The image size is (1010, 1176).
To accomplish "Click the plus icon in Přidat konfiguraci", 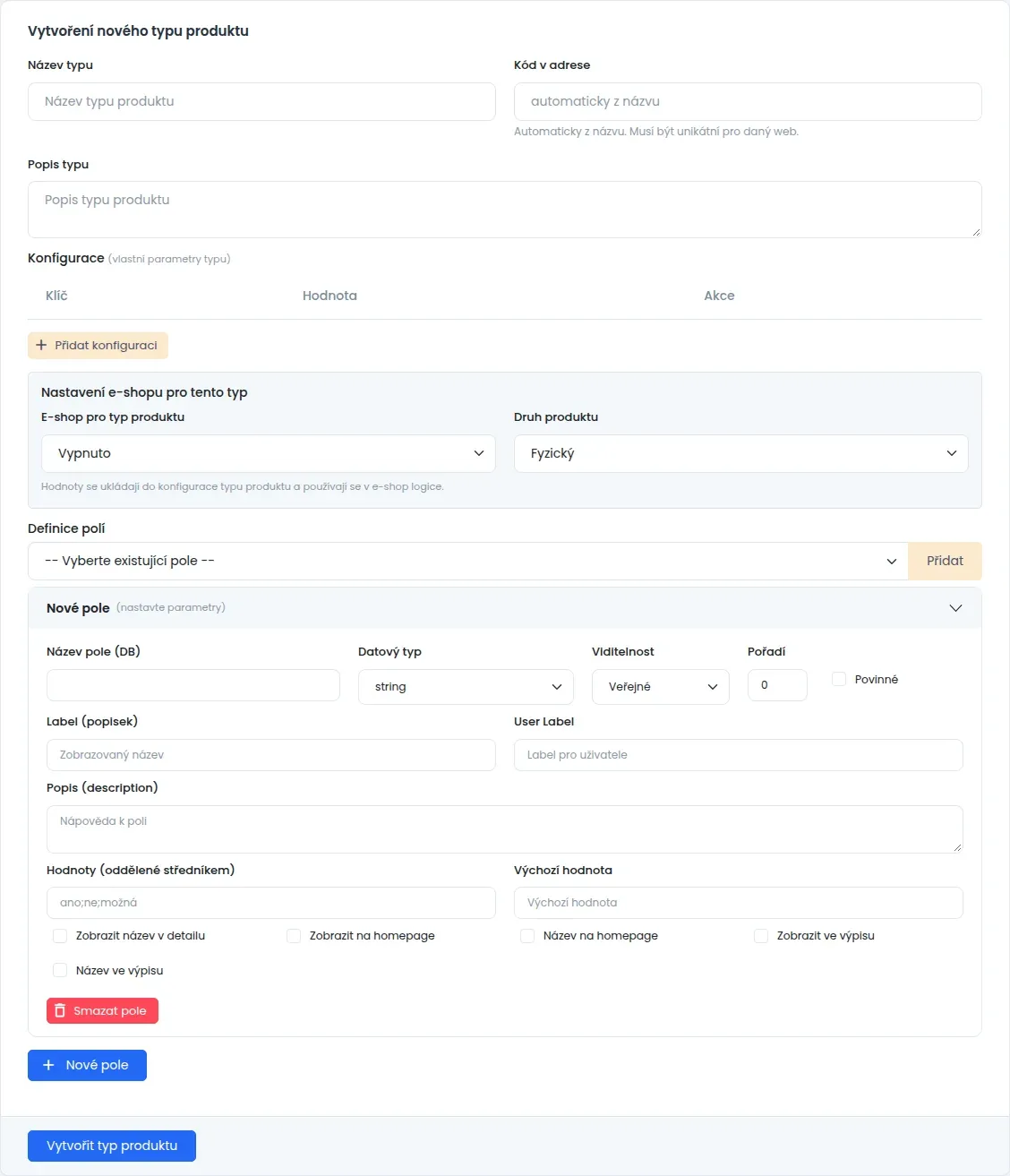I will click(x=41, y=345).
